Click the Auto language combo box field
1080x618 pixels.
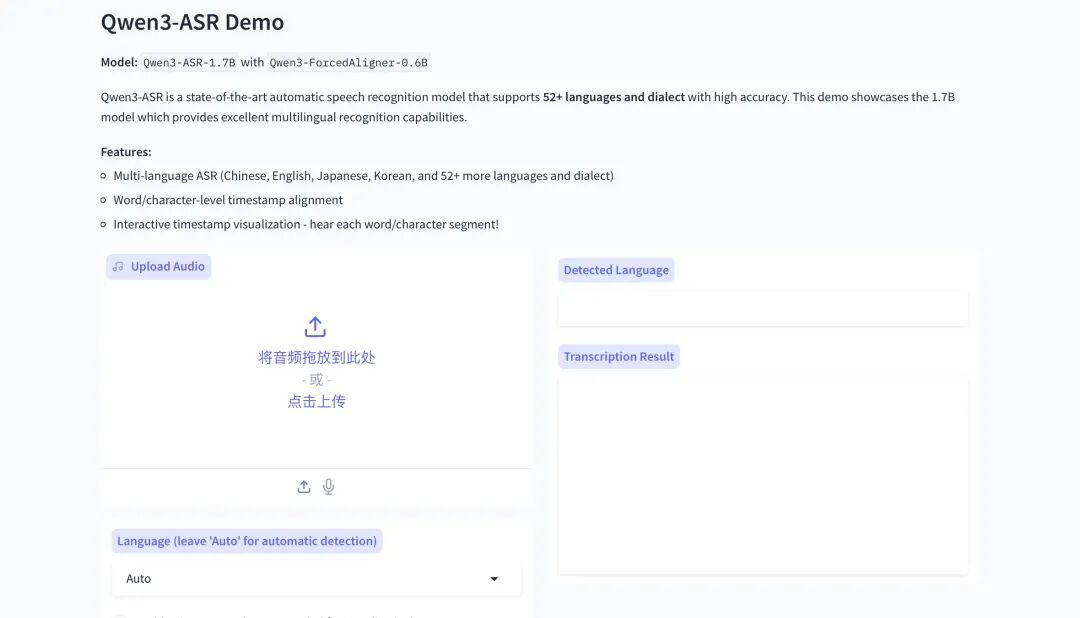(300, 579)
